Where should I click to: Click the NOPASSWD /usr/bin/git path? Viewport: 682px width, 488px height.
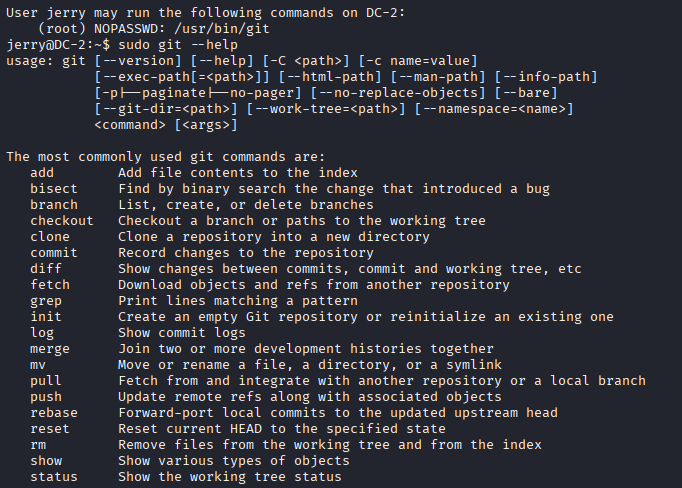[221, 29]
